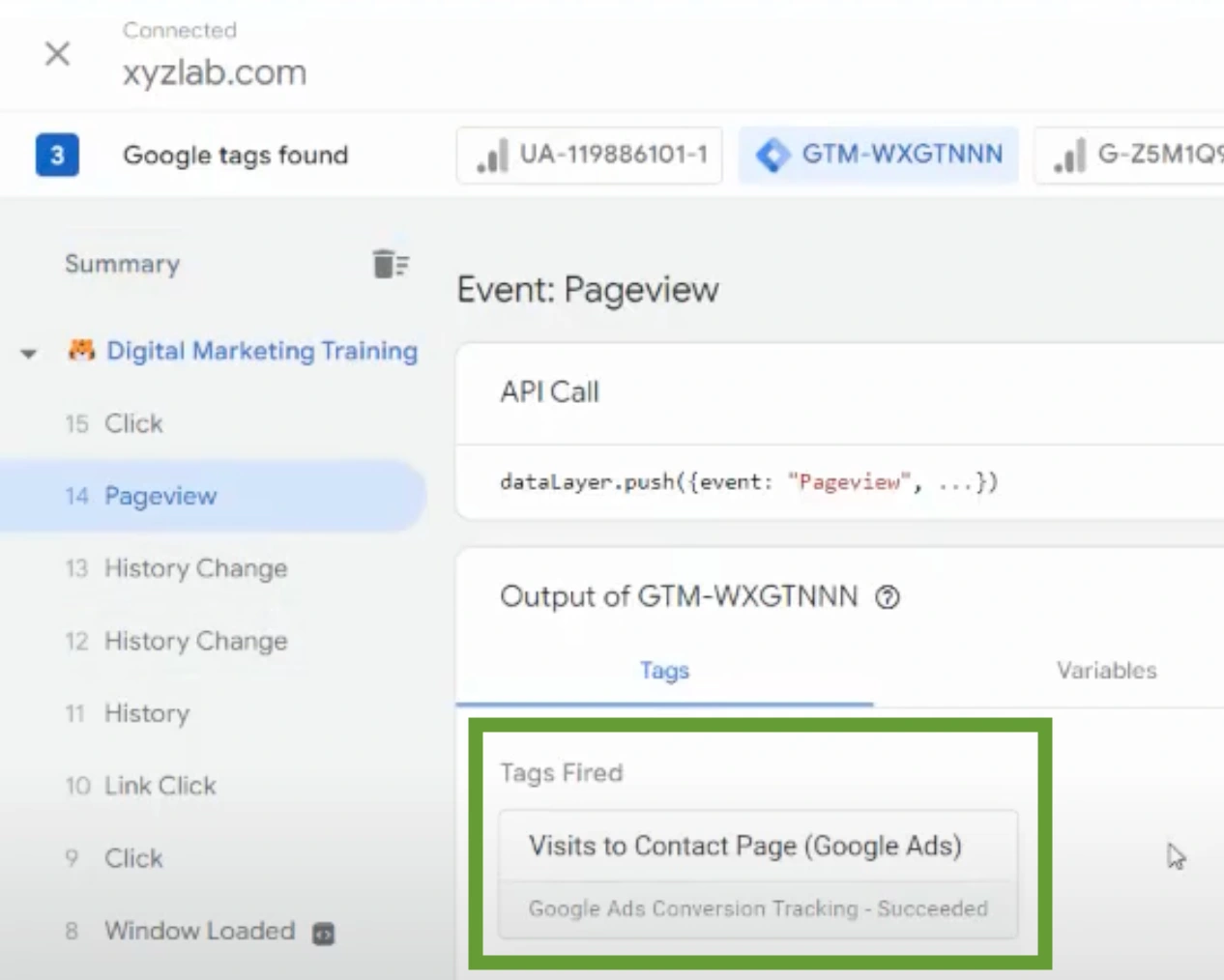The width and height of the screenshot is (1224, 980).
Task: Select event 11 History
Action: tap(127, 713)
